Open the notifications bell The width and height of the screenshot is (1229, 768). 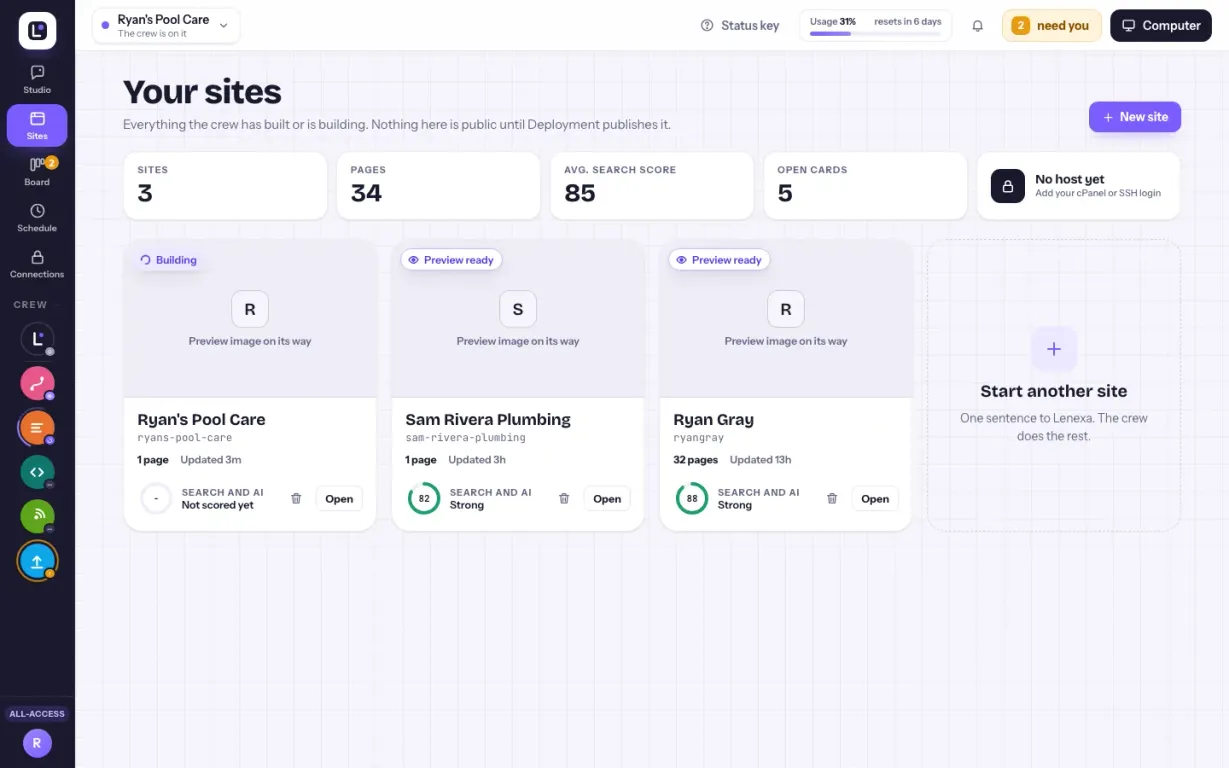pyautogui.click(x=978, y=26)
